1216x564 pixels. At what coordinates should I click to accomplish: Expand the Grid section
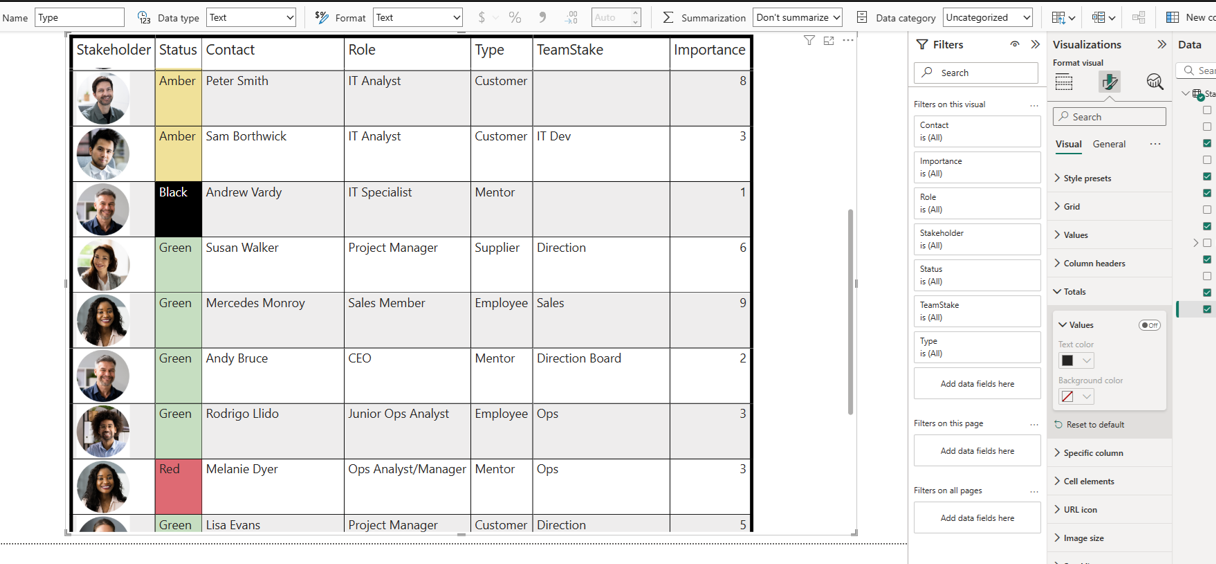[1110, 207]
